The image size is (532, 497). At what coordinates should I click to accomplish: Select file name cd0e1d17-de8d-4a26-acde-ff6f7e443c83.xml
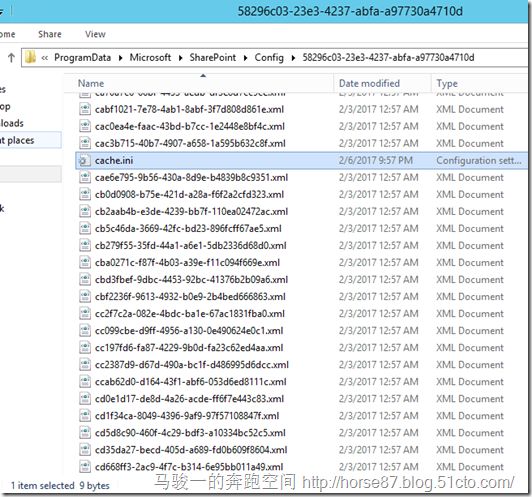(189, 399)
